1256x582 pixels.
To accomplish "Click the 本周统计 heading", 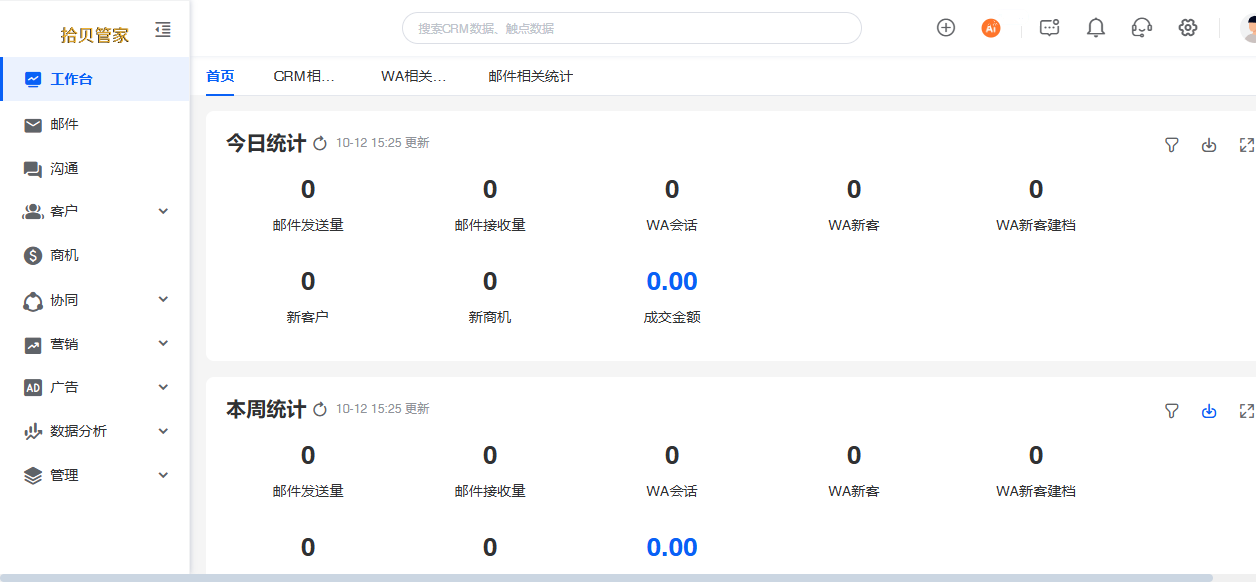I will [x=266, y=410].
